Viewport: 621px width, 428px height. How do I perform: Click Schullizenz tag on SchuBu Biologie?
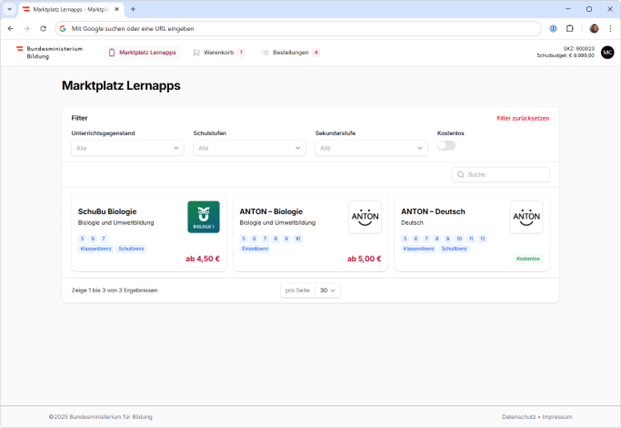click(131, 249)
